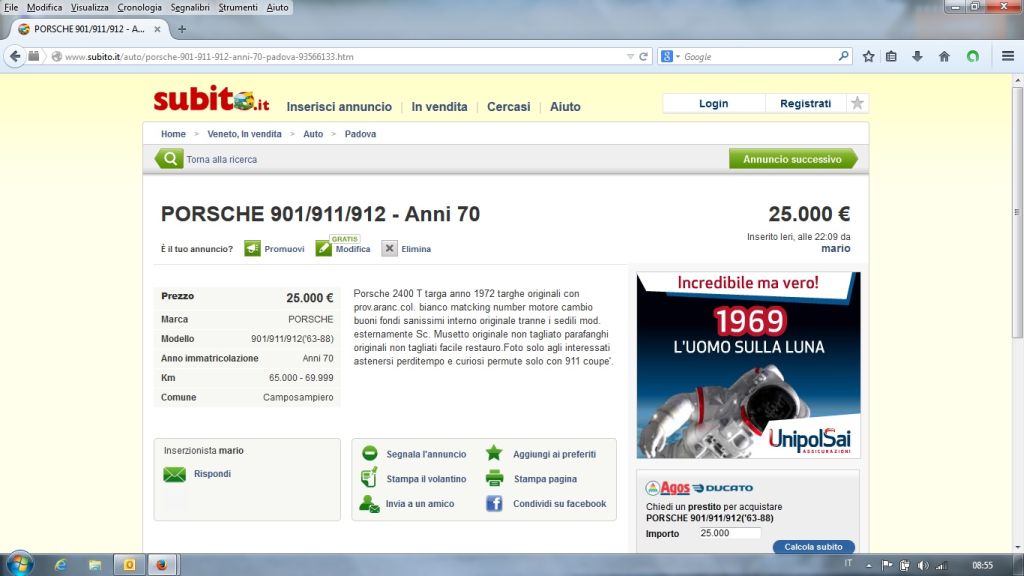
Task: Show hidden system tray icons arrow
Action: coord(869,566)
